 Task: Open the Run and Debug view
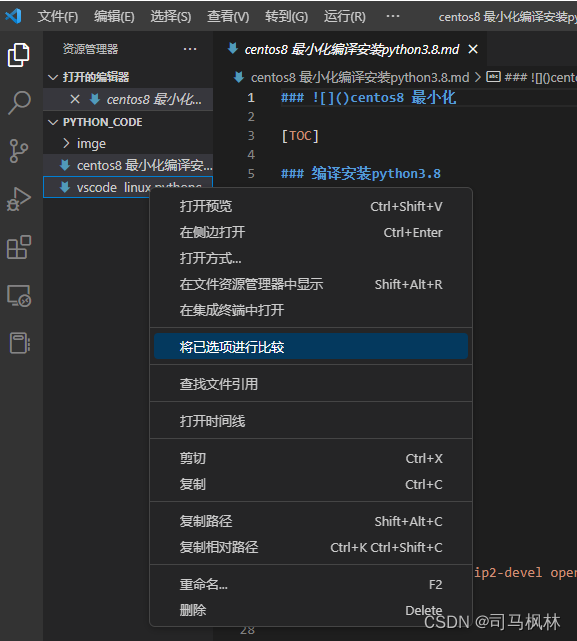(x=19, y=199)
